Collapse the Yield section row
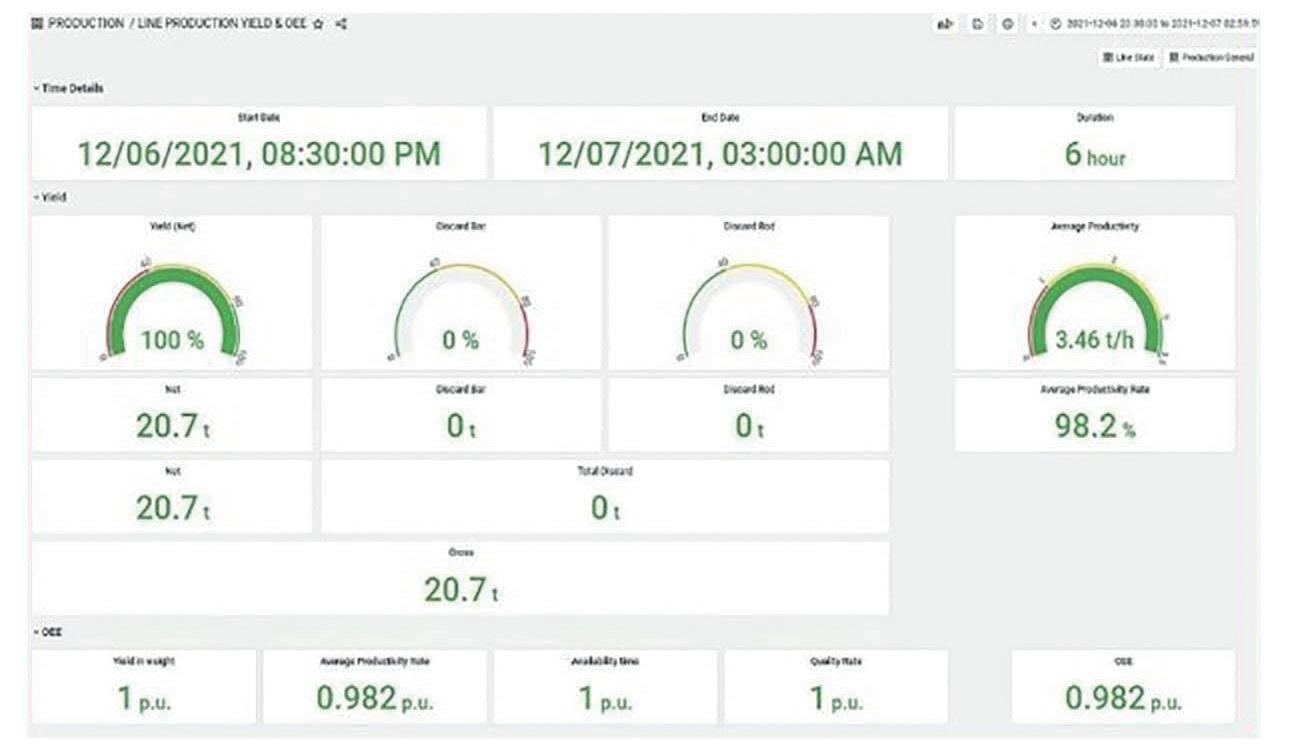This screenshot has width=1289, height=750. [49, 198]
